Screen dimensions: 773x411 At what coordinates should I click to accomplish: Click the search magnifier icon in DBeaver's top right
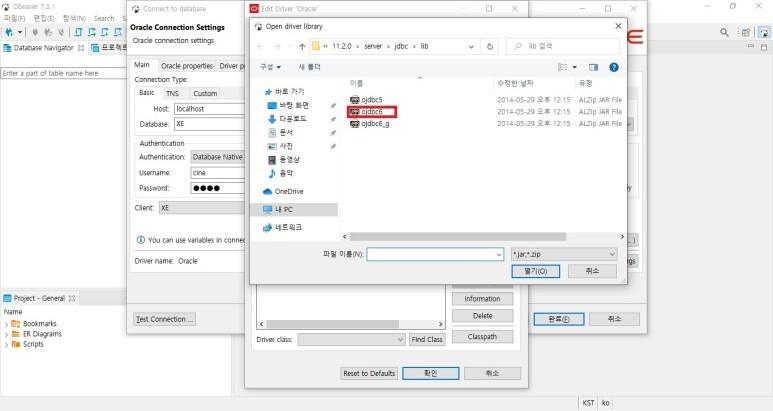coord(724,33)
